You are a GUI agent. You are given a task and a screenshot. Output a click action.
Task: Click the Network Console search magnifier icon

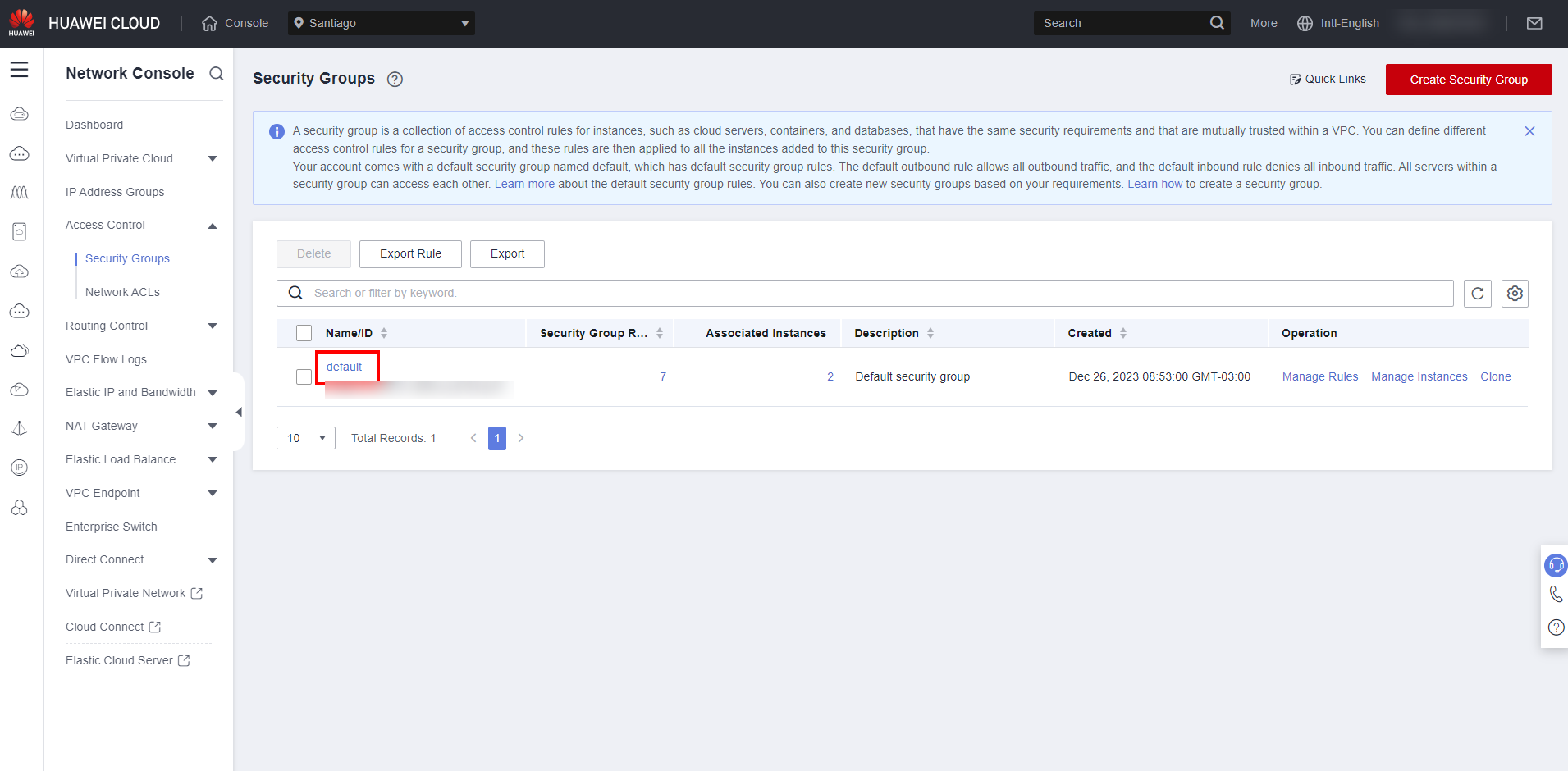(x=216, y=74)
